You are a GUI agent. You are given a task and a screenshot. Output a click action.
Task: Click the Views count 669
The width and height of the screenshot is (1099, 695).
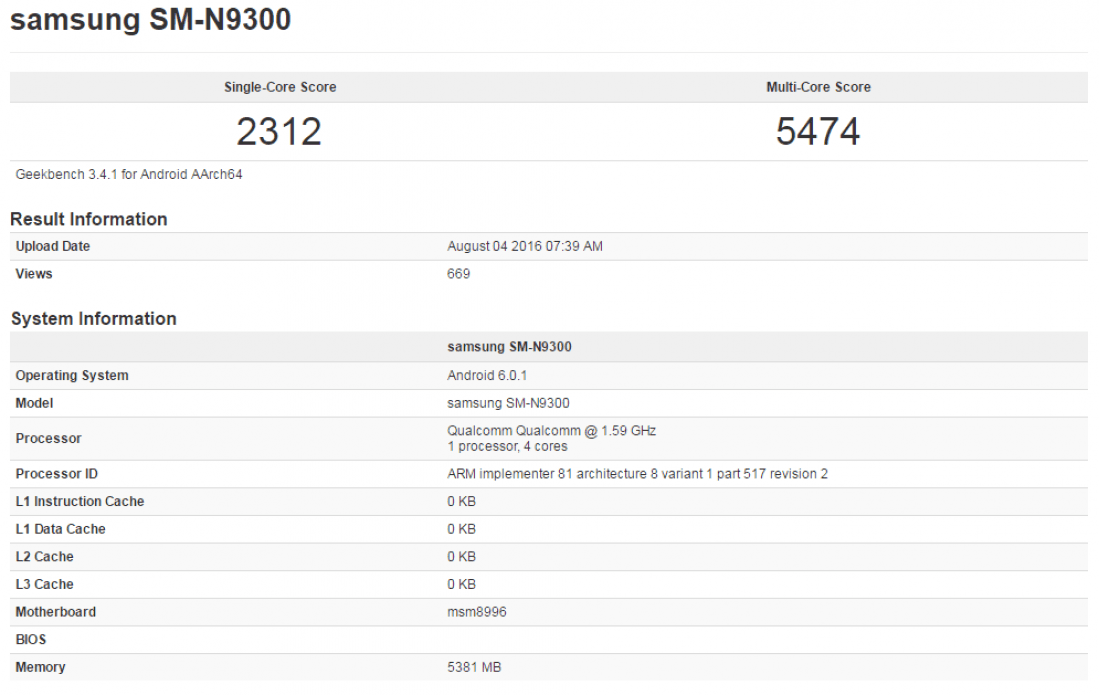[x=458, y=273]
